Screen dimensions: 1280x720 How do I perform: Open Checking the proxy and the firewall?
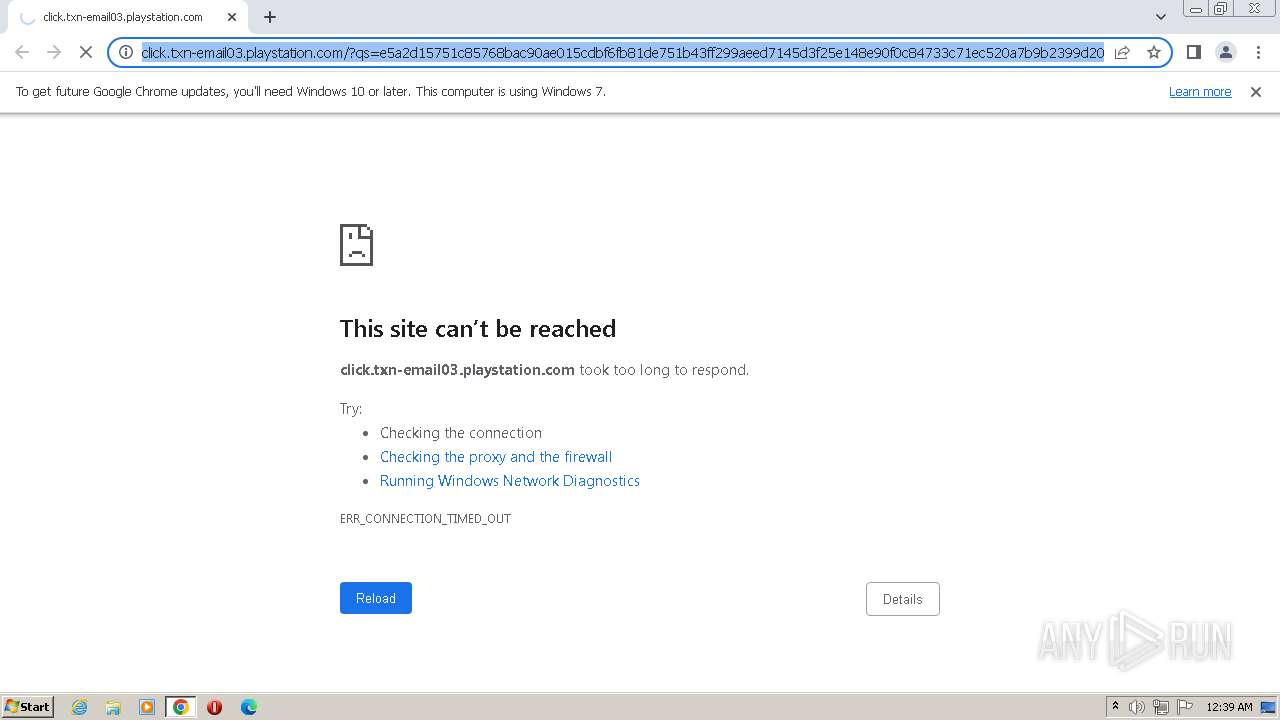496,457
